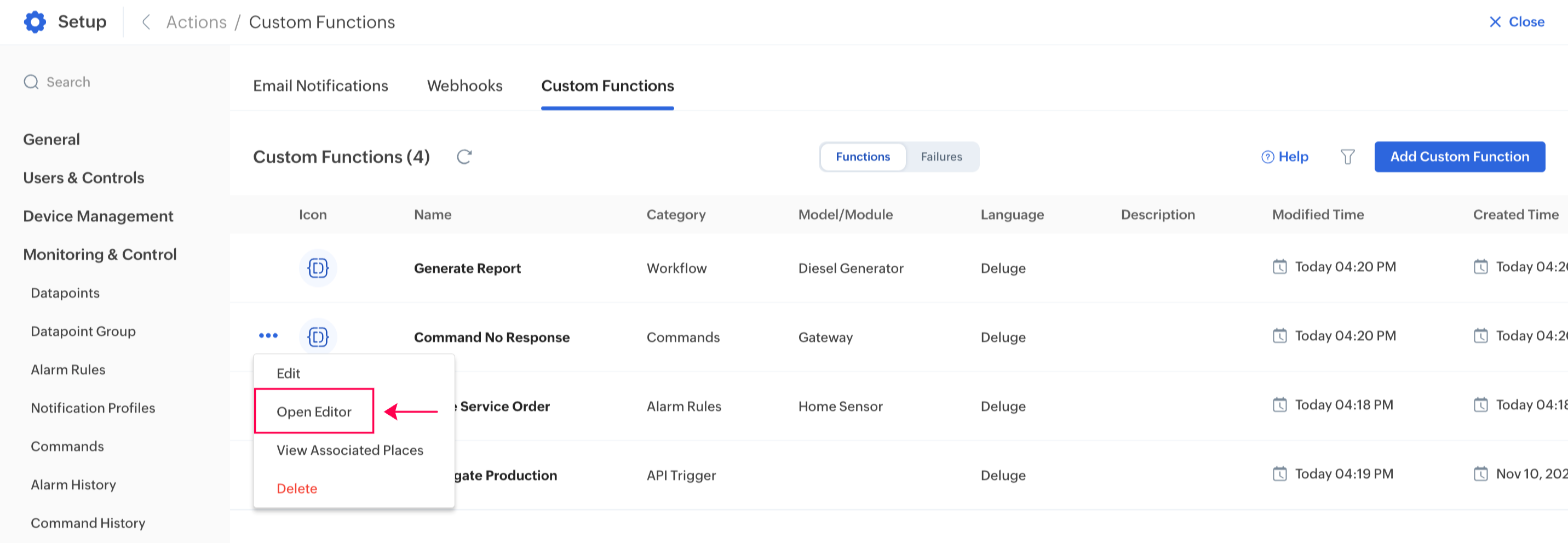Refresh the Custom Functions list
The width and height of the screenshot is (1568, 543).
(x=464, y=157)
